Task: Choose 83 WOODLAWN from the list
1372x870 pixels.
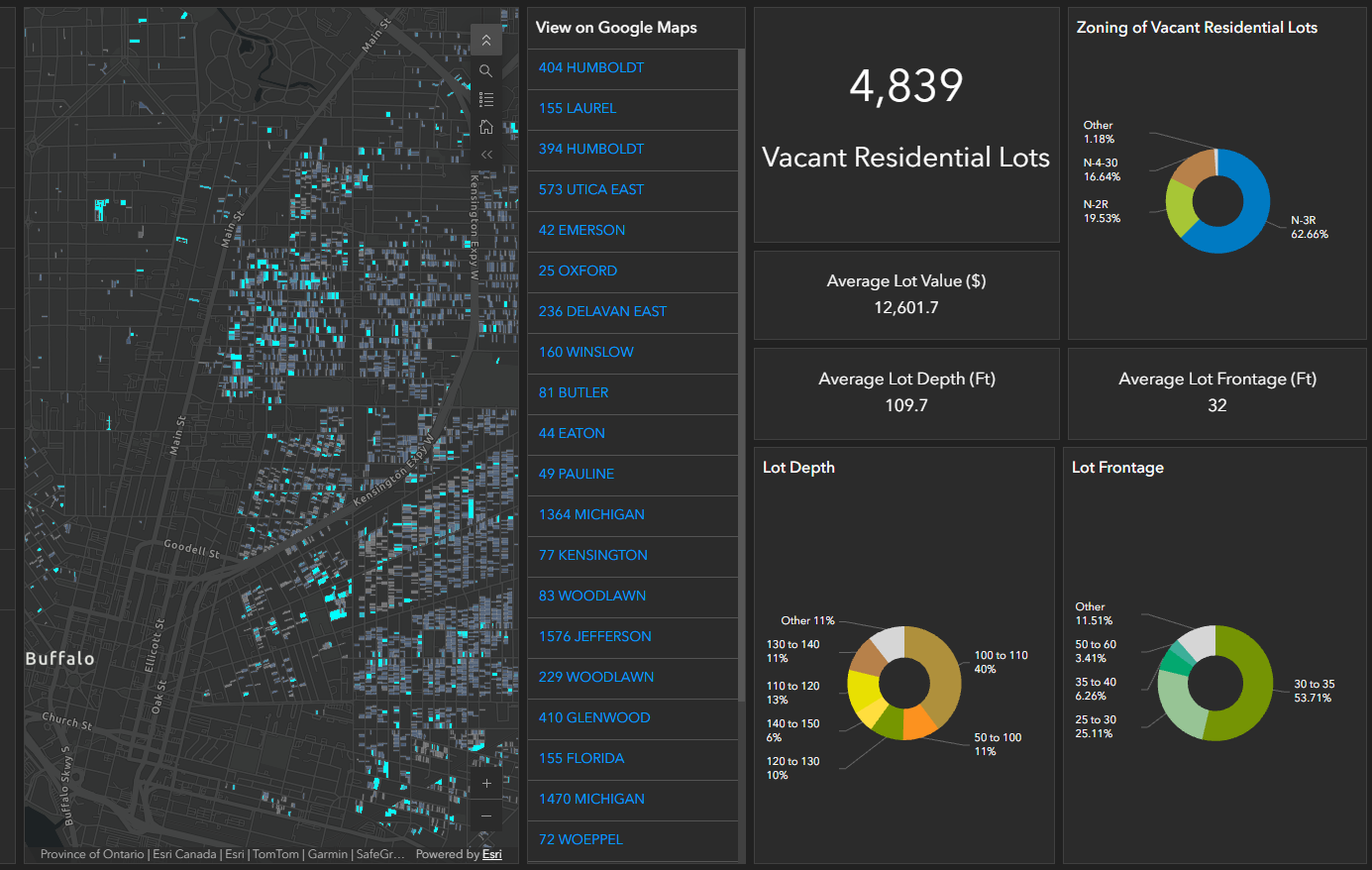Action: tap(633, 596)
